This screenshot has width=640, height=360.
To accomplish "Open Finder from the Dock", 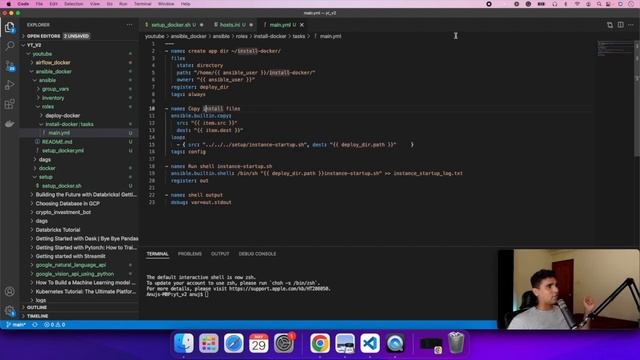I will tap(184, 343).
